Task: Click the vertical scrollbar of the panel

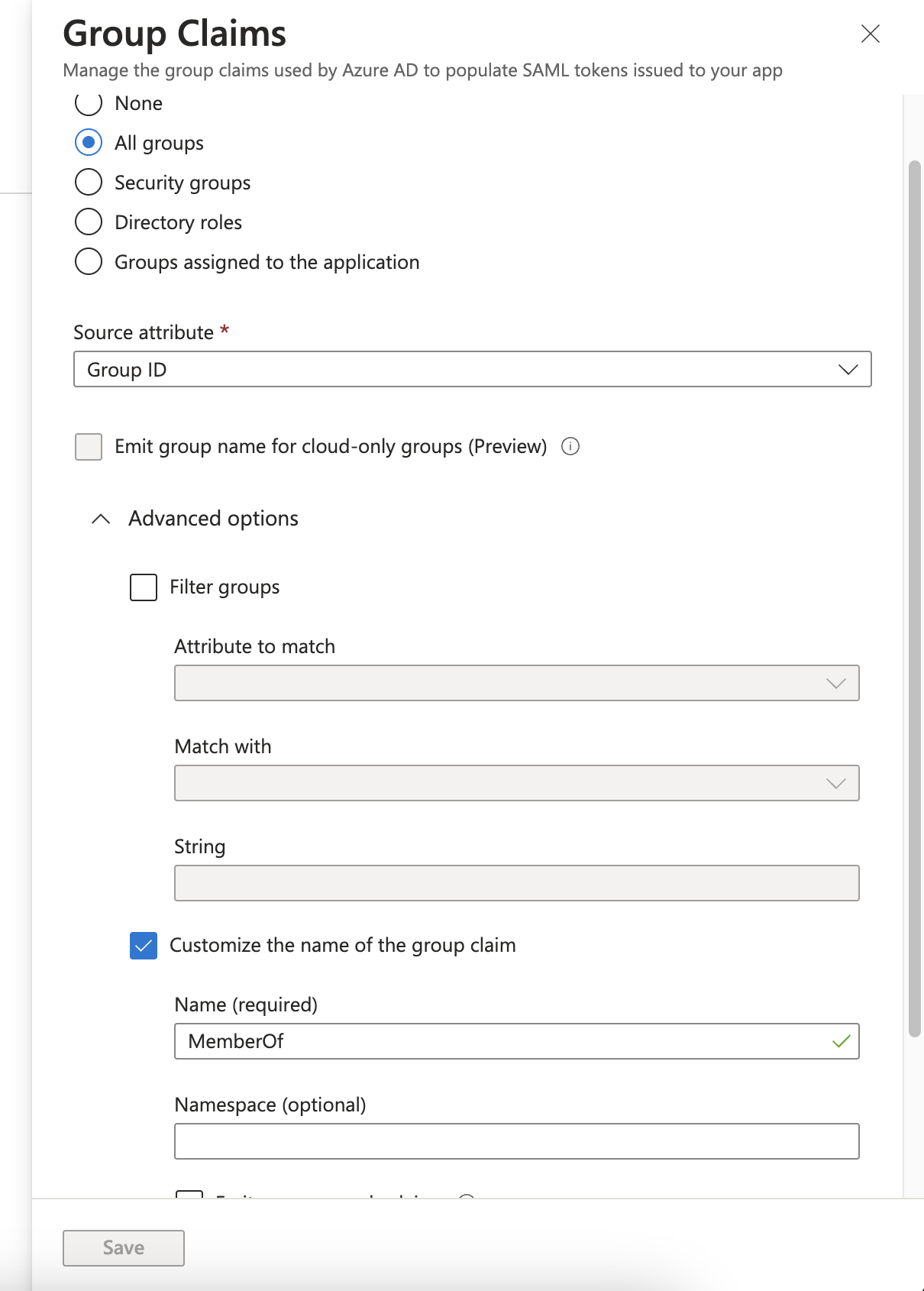Action: (914, 596)
